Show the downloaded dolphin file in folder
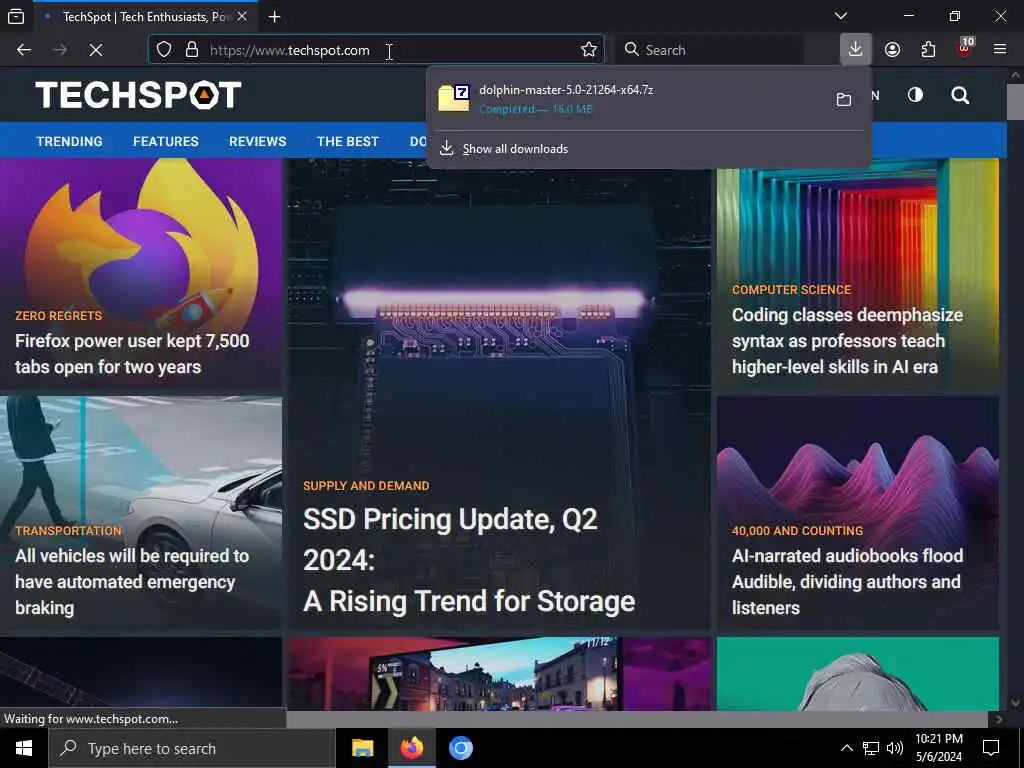 click(844, 99)
